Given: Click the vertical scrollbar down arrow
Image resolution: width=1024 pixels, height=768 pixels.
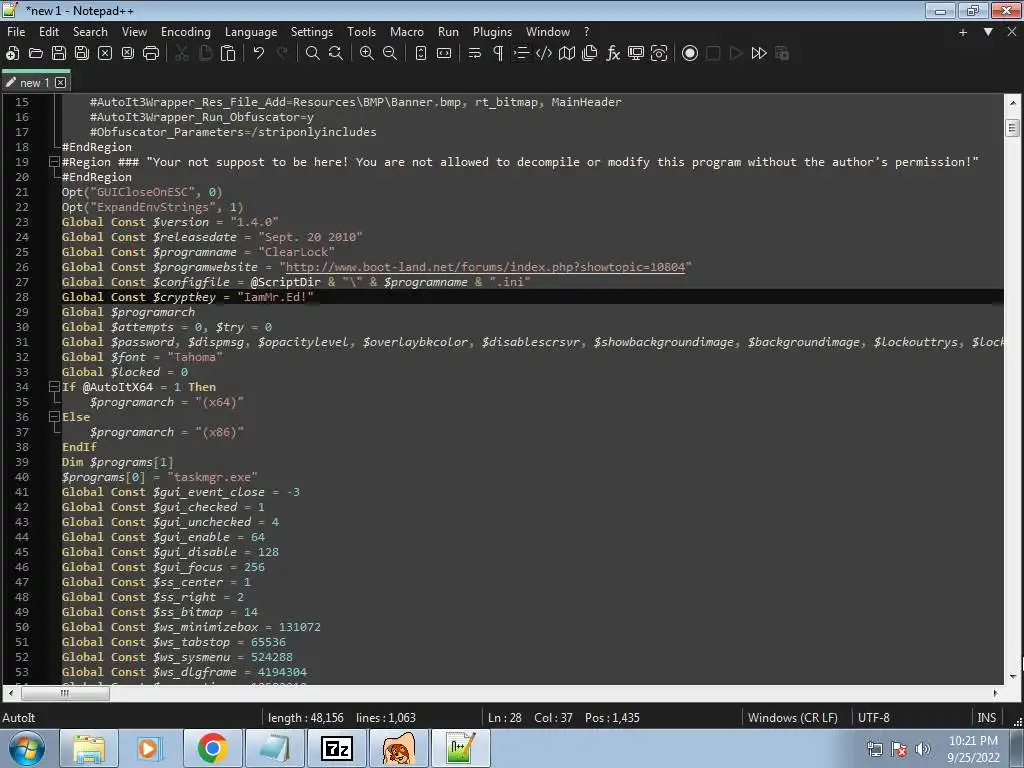Looking at the screenshot, I should (x=1013, y=677).
